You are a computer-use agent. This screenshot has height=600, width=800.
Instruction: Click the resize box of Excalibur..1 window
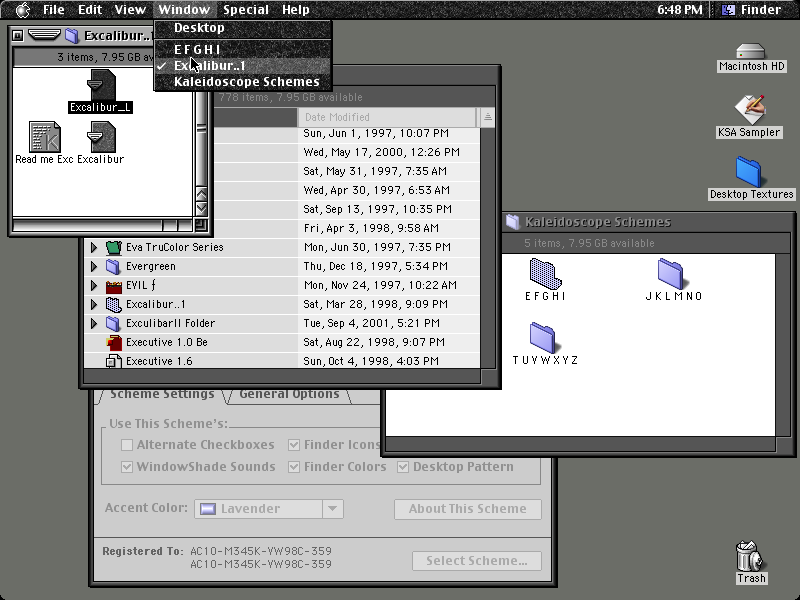coord(201,224)
